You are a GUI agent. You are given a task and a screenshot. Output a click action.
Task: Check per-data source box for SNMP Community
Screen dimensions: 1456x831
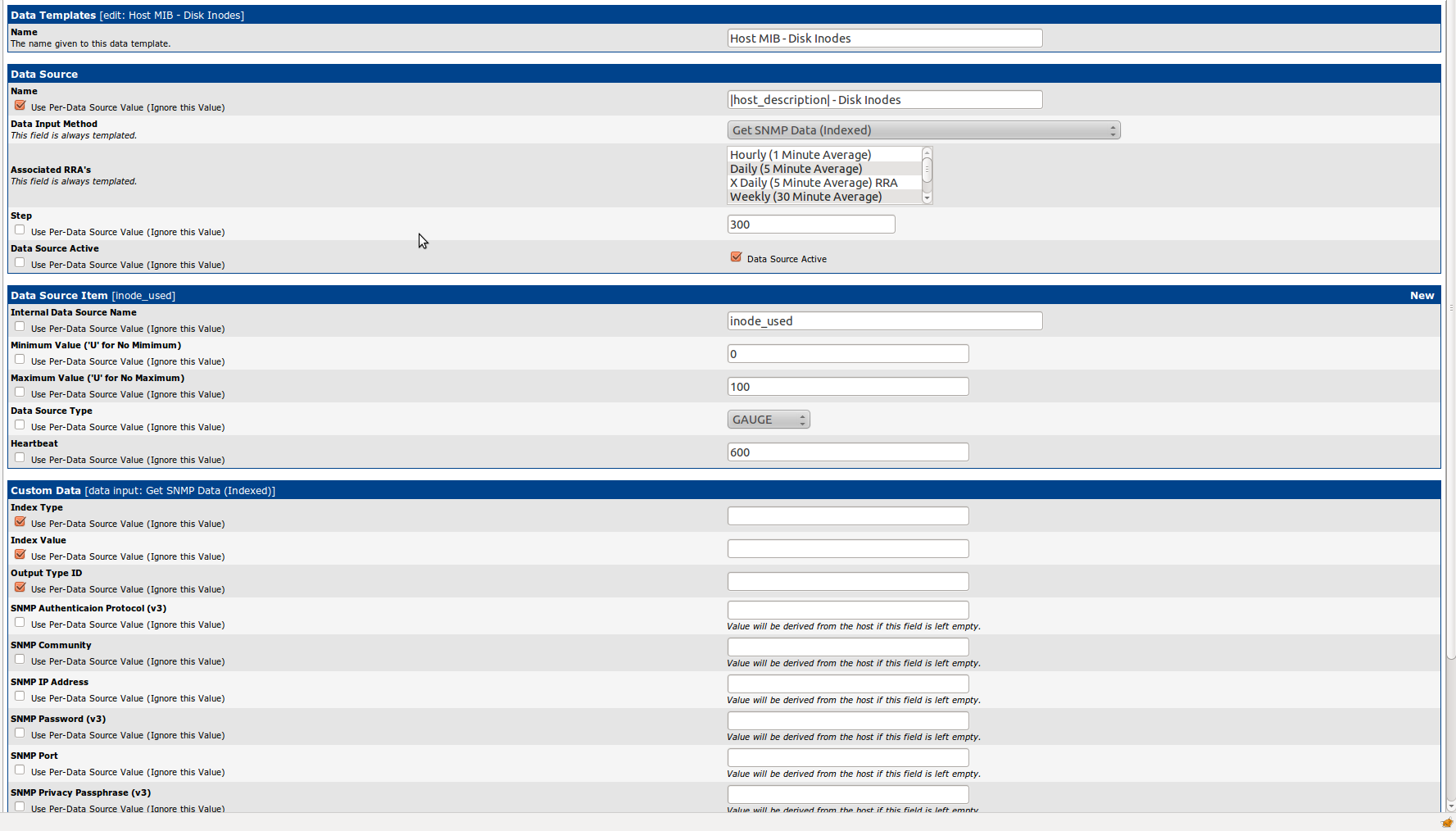[x=20, y=660]
